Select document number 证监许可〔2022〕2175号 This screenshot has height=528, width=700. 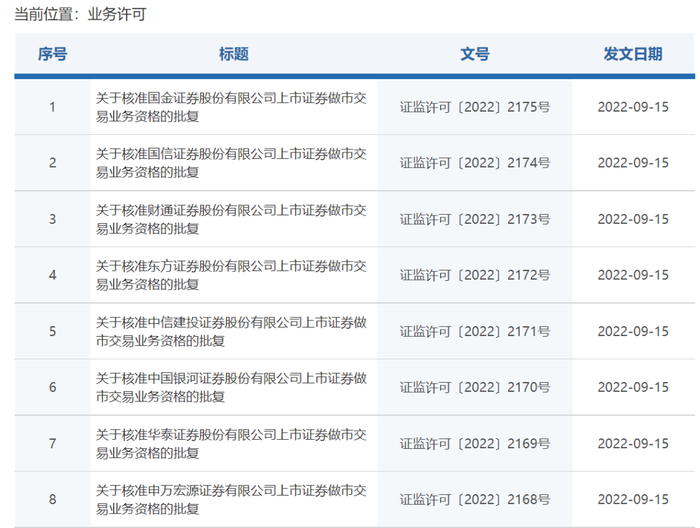click(475, 107)
